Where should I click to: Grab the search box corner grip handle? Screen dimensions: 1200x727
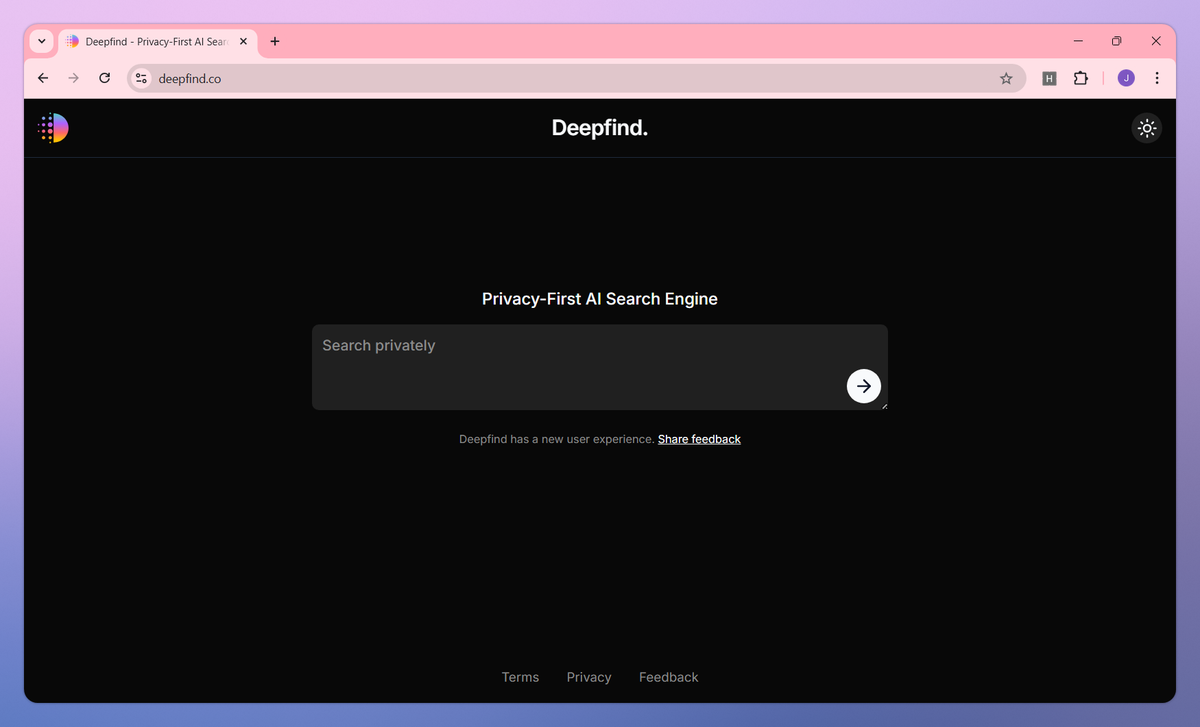pyautogui.click(x=883, y=405)
